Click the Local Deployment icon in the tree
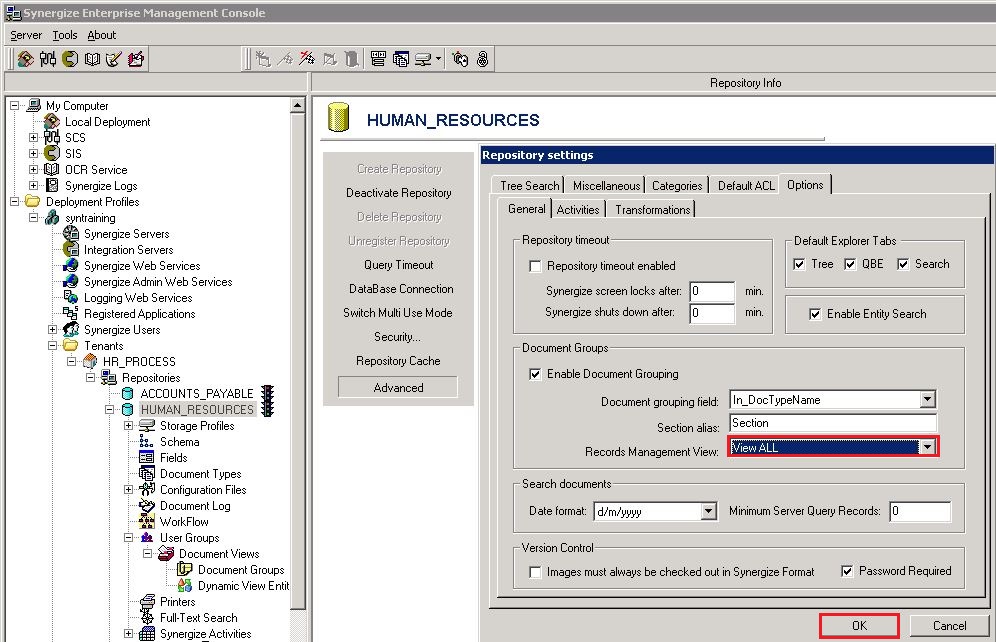 pyautogui.click(x=52, y=121)
